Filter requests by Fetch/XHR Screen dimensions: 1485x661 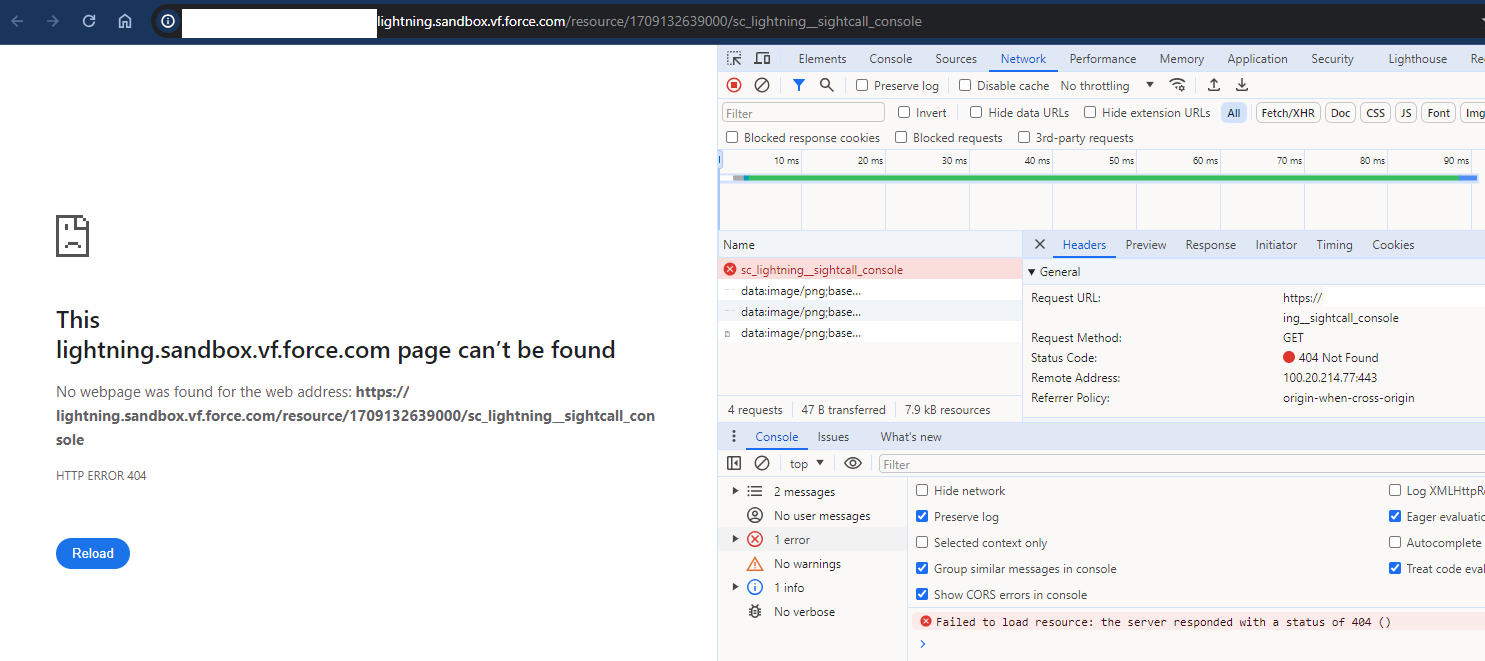1288,113
